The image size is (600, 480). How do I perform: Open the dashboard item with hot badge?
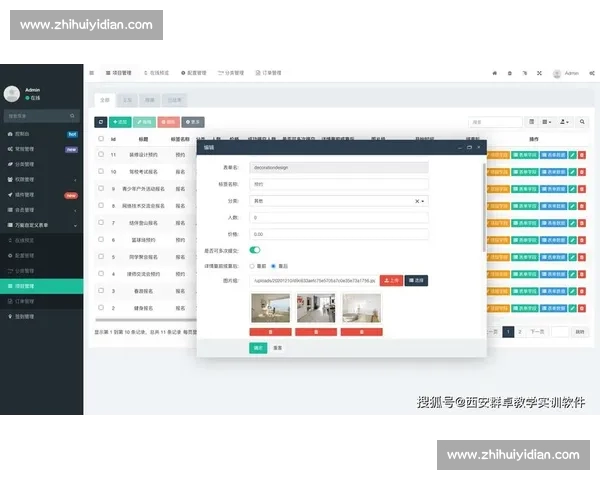click(42, 134)
